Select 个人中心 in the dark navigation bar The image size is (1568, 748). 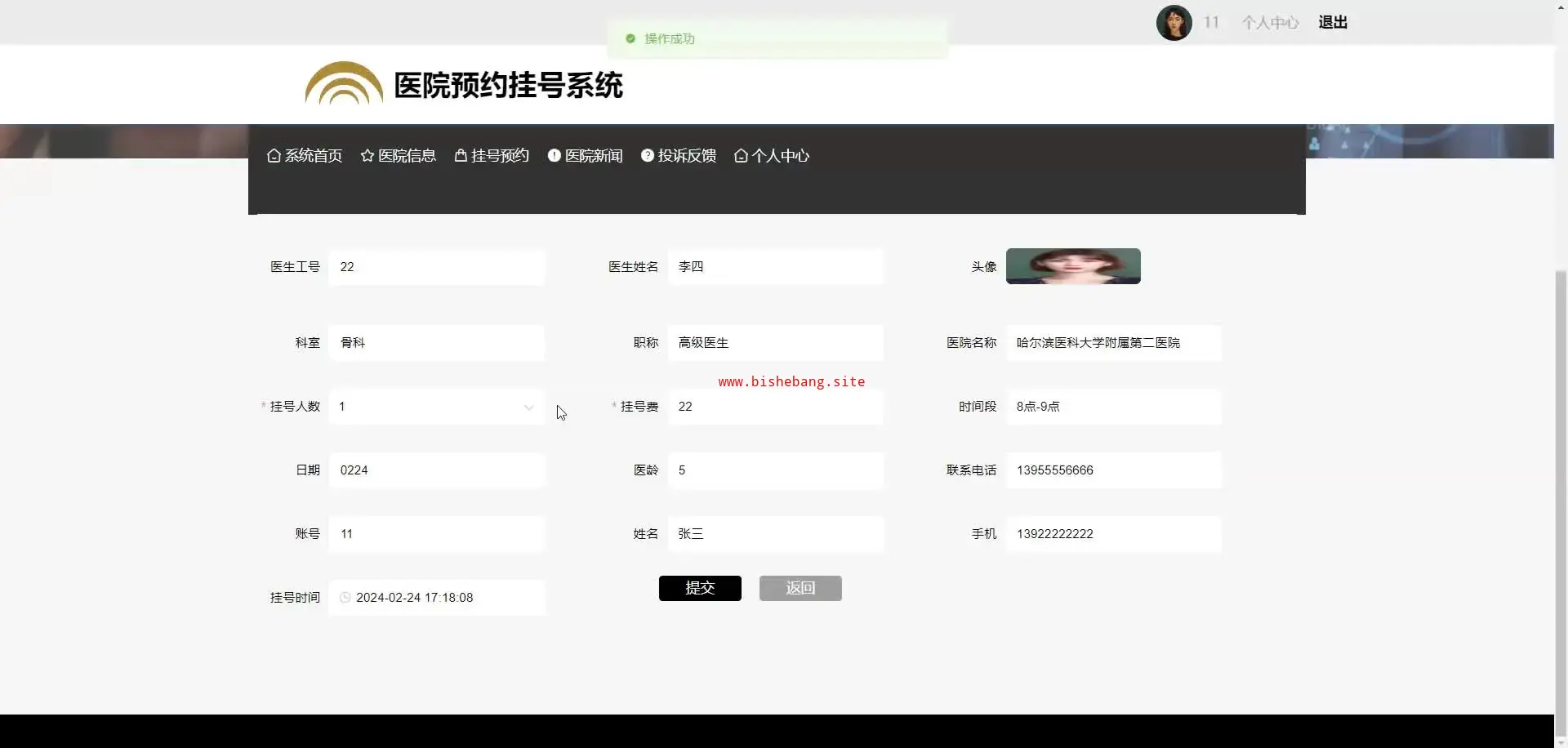coord(772,155)
